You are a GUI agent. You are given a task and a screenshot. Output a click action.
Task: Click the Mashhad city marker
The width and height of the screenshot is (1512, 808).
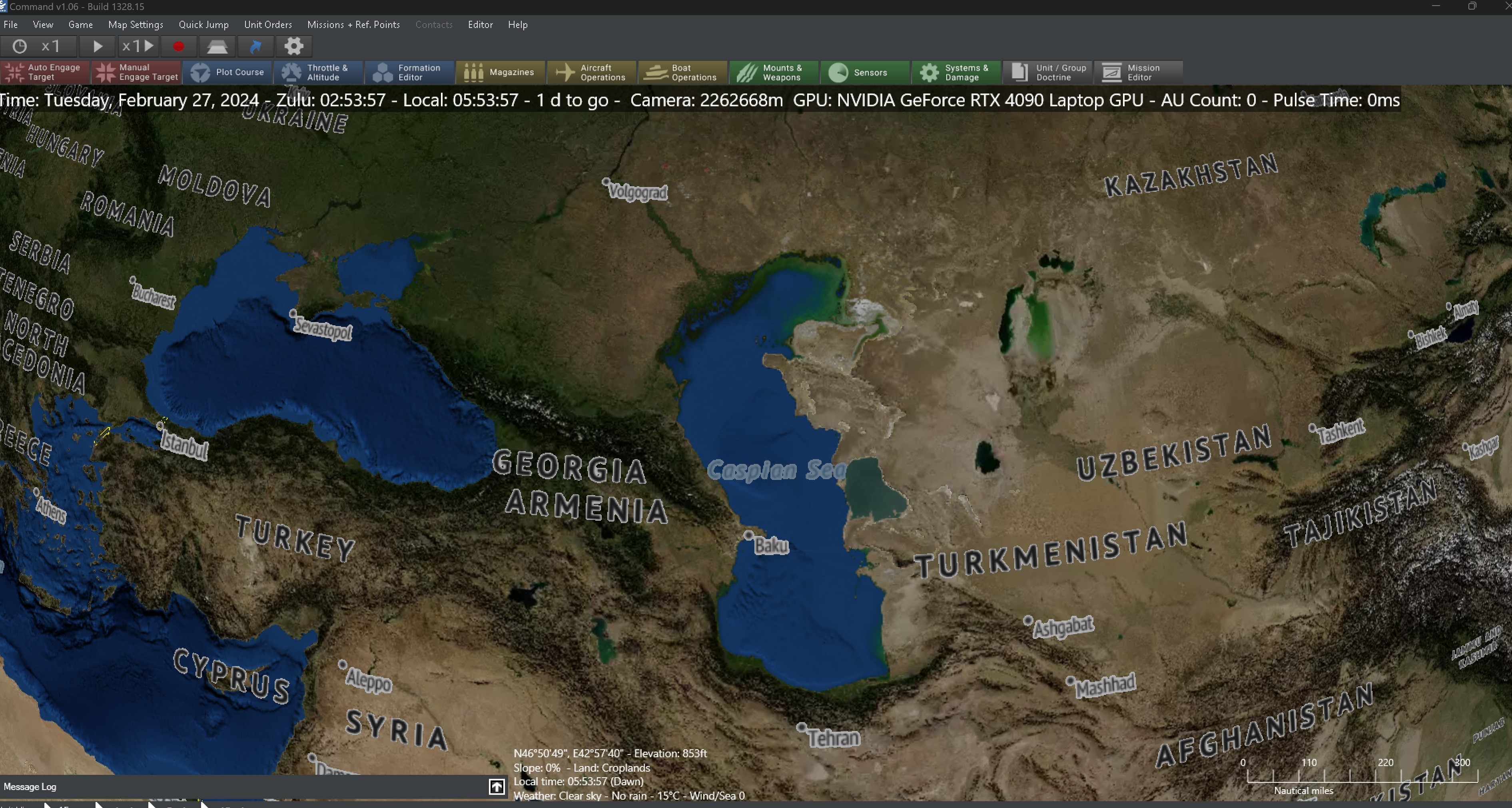pyautogui.click(x=1070, y=681)
